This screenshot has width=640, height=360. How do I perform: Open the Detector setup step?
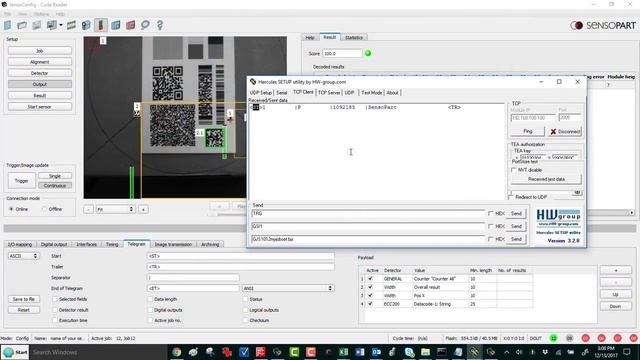point(40,73)
